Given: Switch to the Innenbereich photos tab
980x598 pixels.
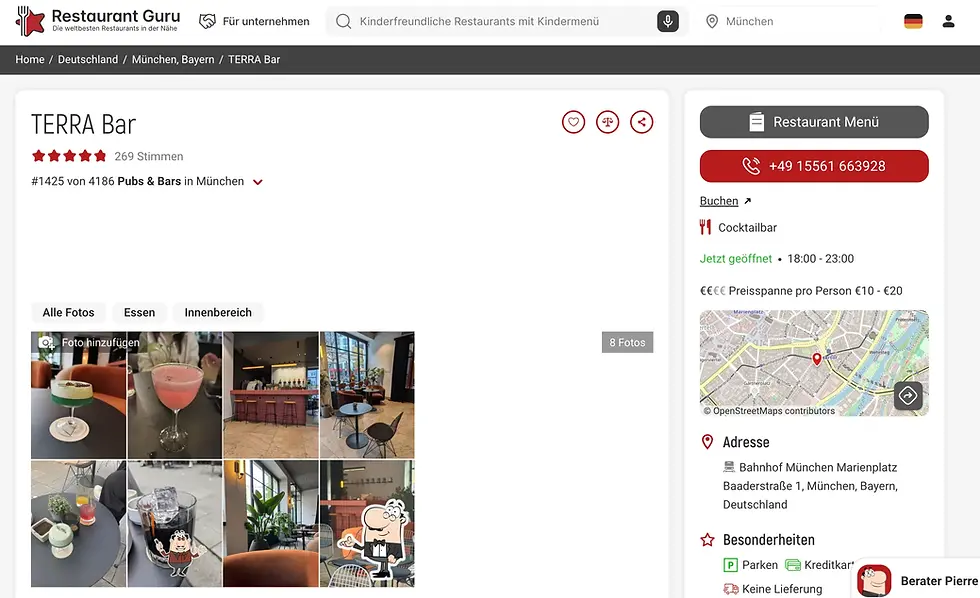Looking at the screenshot, I should tap(218, 312).
